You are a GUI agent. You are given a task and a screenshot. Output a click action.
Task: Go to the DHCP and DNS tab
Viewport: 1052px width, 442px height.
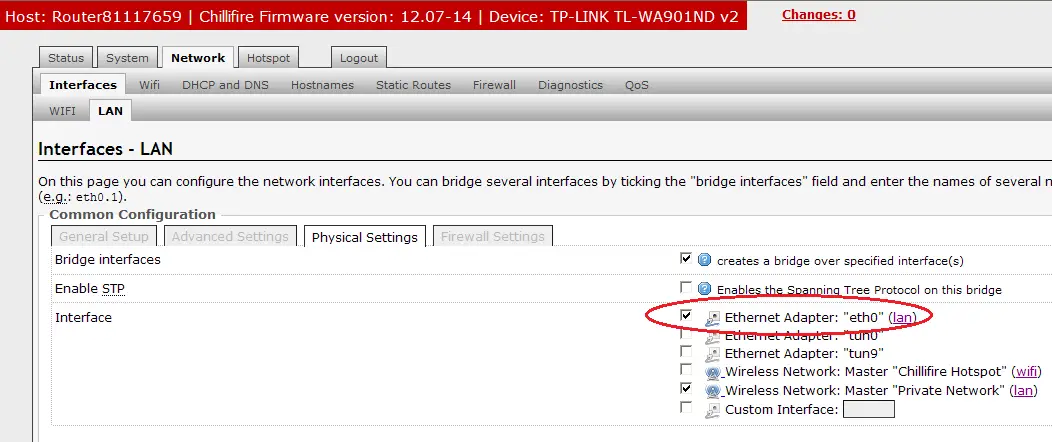[225, 85]
